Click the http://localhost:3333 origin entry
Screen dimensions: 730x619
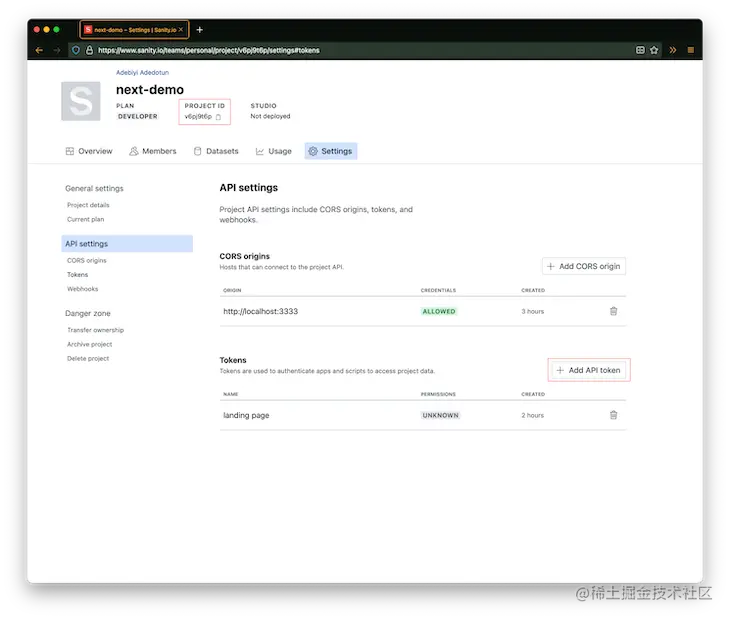260,311
